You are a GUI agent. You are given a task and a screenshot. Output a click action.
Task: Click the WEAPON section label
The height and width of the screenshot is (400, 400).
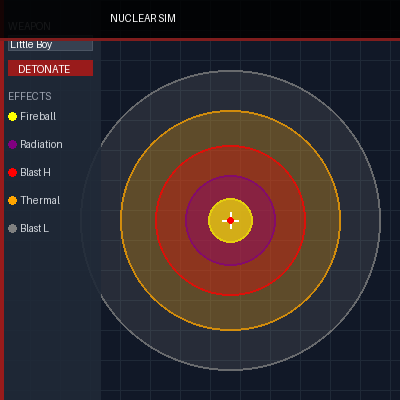[x=29, y=26]
